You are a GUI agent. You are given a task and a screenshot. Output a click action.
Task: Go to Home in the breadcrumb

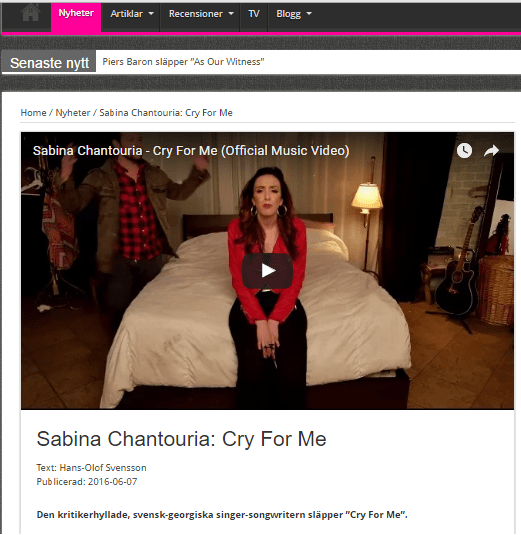point(33,113)
